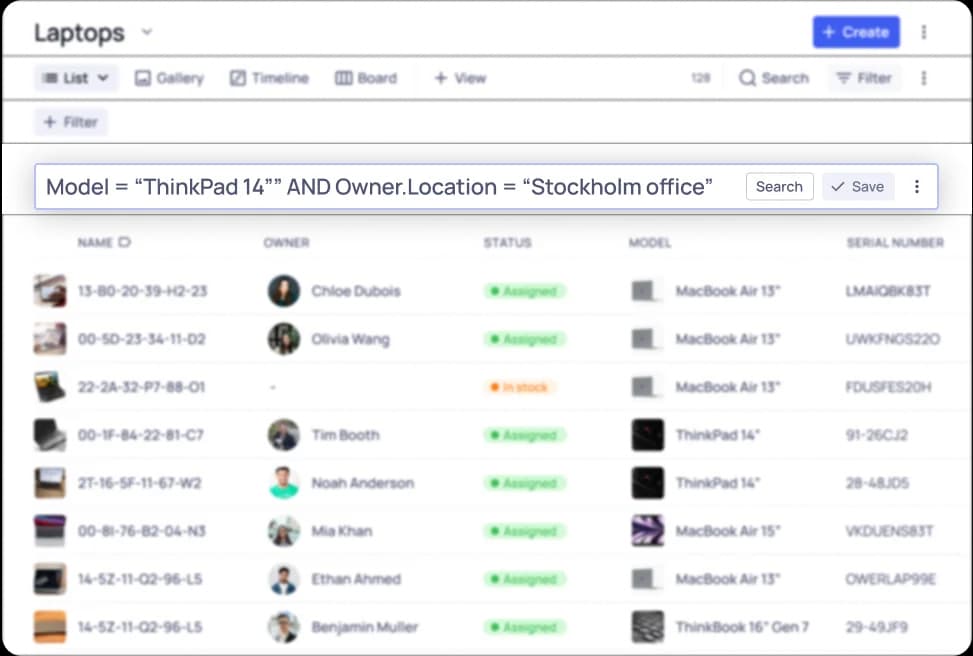Screen dimensions: 973x656
Task: Open the toolbar three-dot menu beside Filter
Action: click(x=923, y=78)
